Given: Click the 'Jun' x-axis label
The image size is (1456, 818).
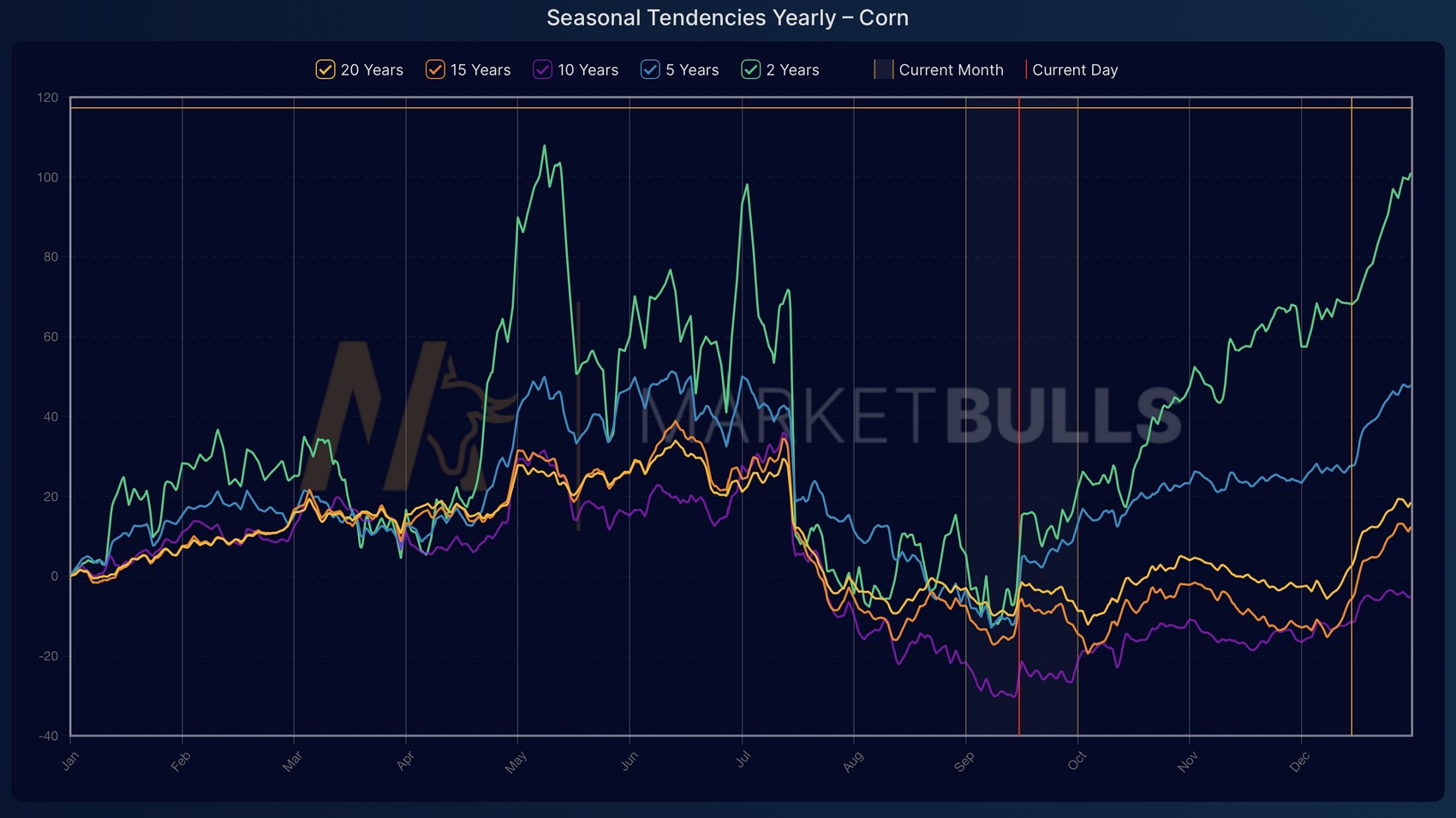Looking at the screenshot, I should pos(629,761).
